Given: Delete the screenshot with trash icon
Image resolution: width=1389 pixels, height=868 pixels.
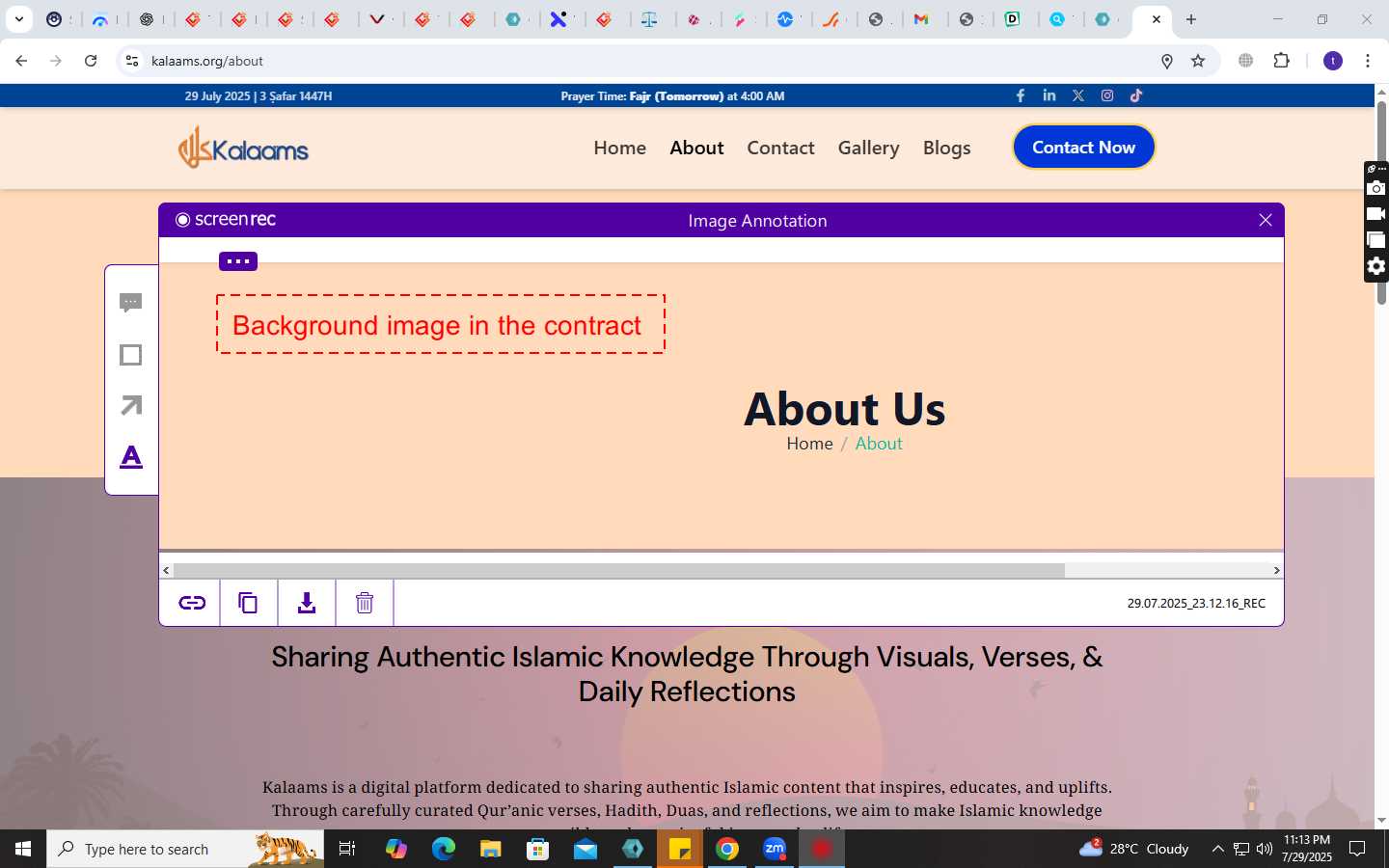Looking at the screenshot, I should point(365,603).
